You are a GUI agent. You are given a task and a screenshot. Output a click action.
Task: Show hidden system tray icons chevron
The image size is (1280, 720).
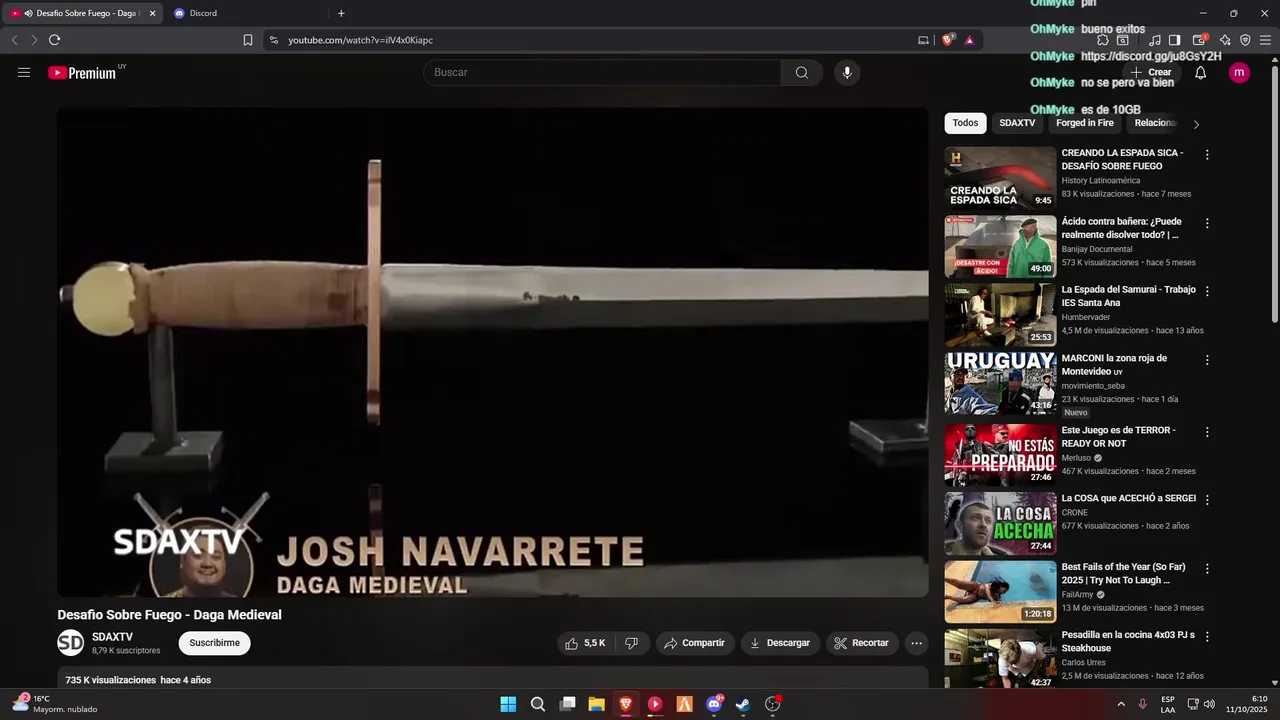click(1120, 704)
